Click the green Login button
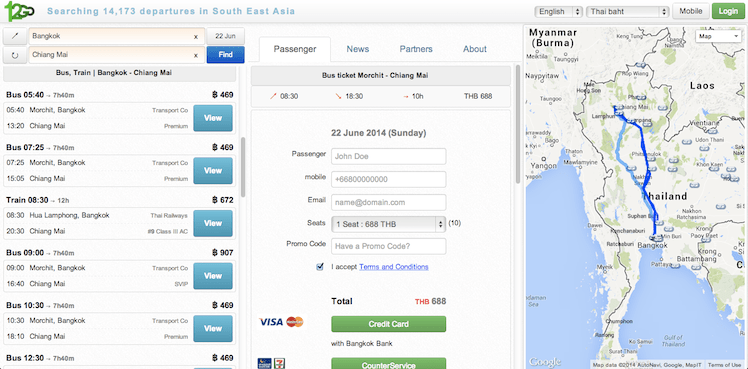This screenshot has width=748, height=369. 728,11
